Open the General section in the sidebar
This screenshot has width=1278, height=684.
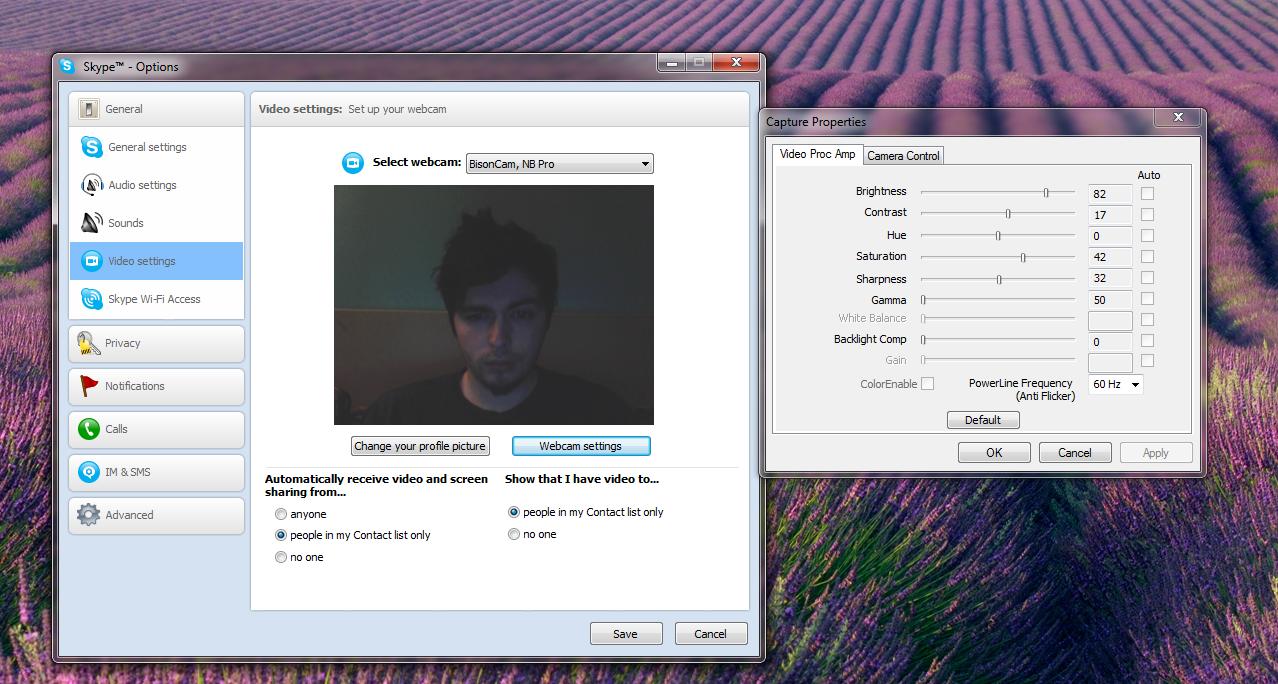[157, 109]
